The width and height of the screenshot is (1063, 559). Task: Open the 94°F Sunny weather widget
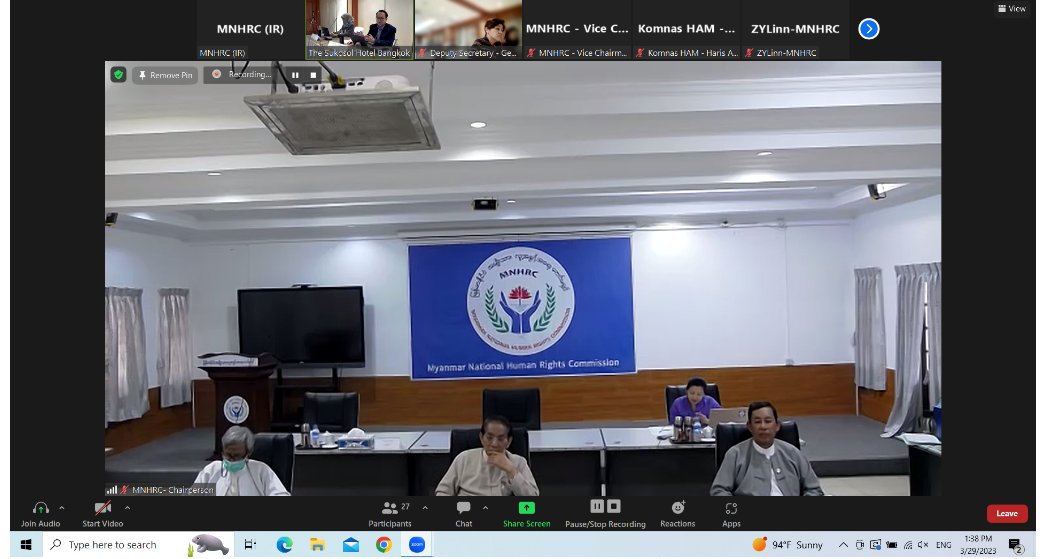(788, 544)
